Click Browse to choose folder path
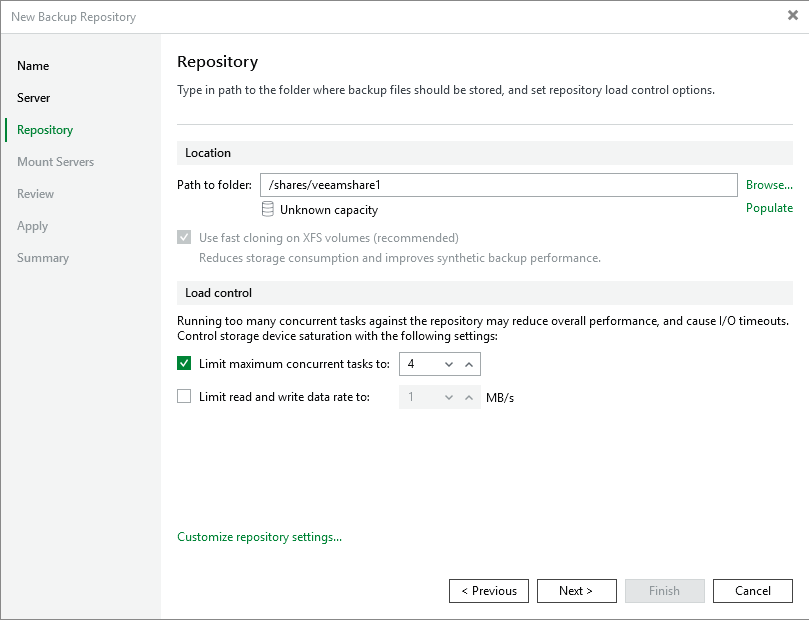 pos(769,185)
